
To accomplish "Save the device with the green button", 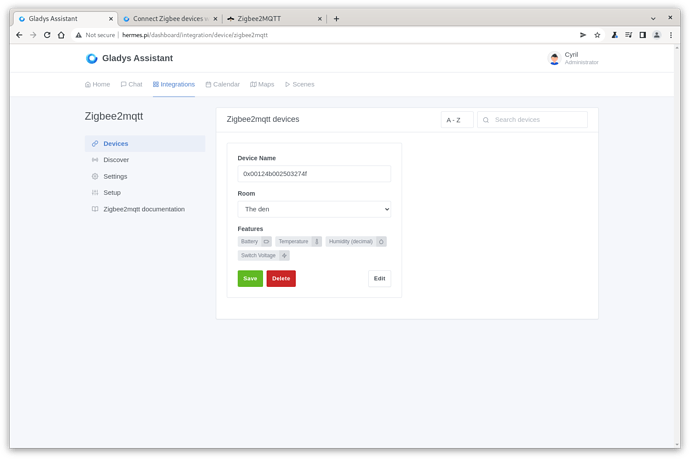I will (250, 279).
